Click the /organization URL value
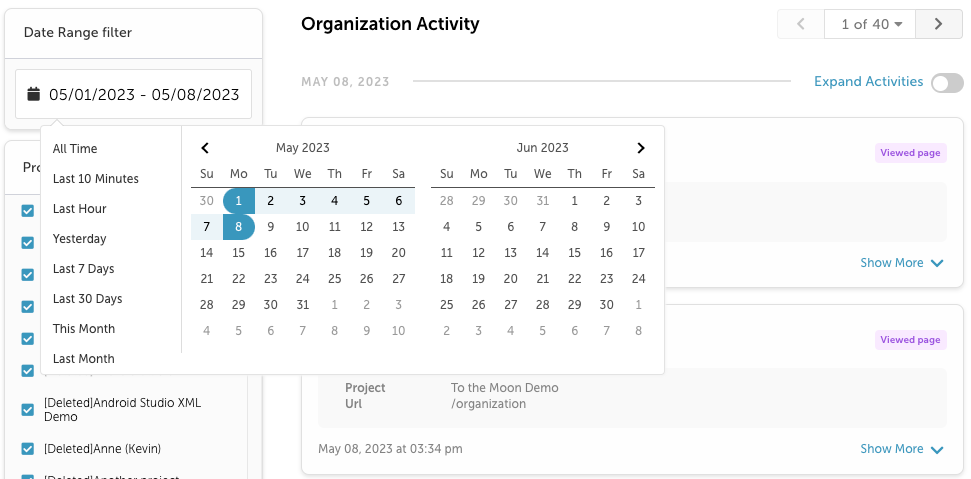This screenshot has height=479, width=971. [x=489, y=404]
